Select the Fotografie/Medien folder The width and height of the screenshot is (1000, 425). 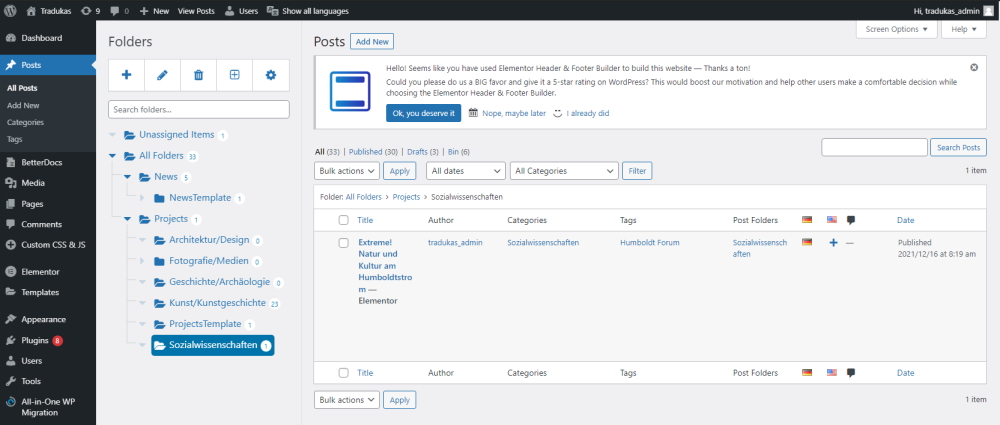(209, 261)
